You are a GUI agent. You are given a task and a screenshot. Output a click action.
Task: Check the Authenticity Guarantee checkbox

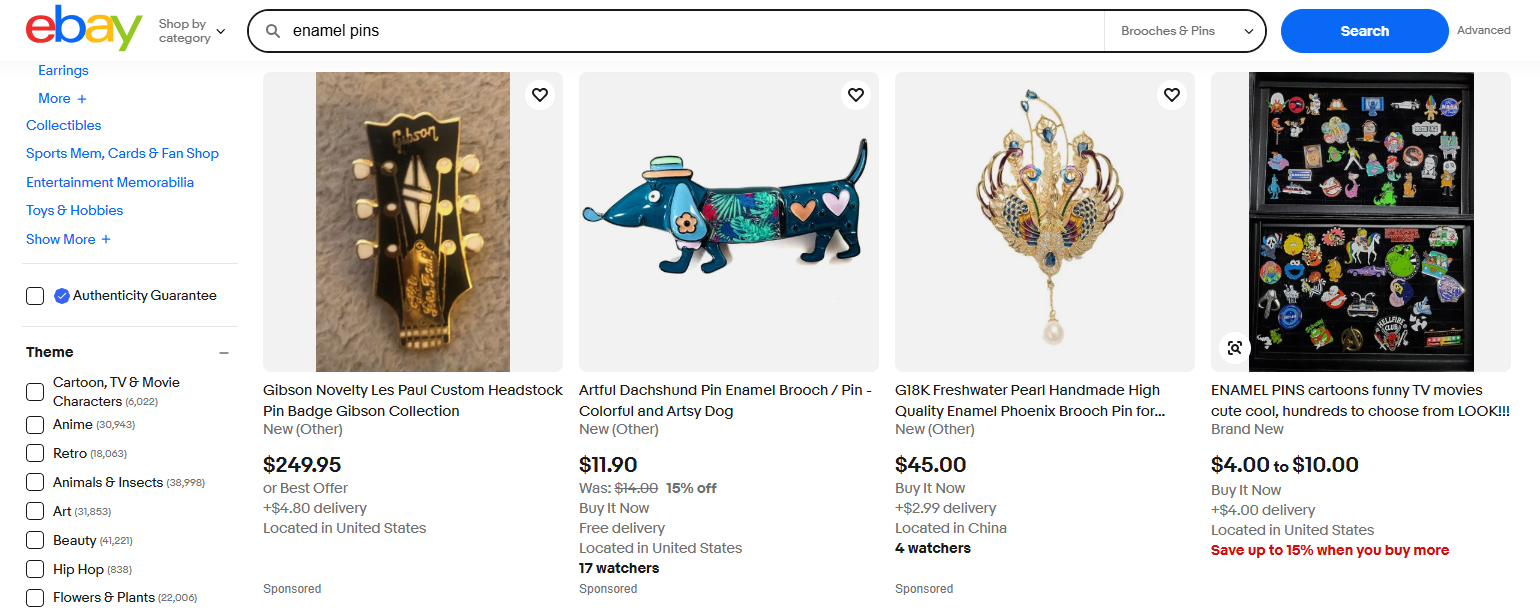click(x=35, y=296)
